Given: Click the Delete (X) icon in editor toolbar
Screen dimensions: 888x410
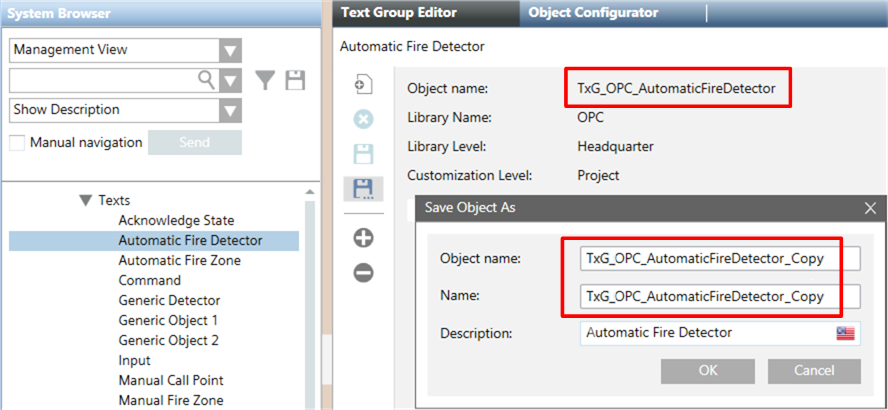Looking at the screenshot, I should [x=364, y=120].
